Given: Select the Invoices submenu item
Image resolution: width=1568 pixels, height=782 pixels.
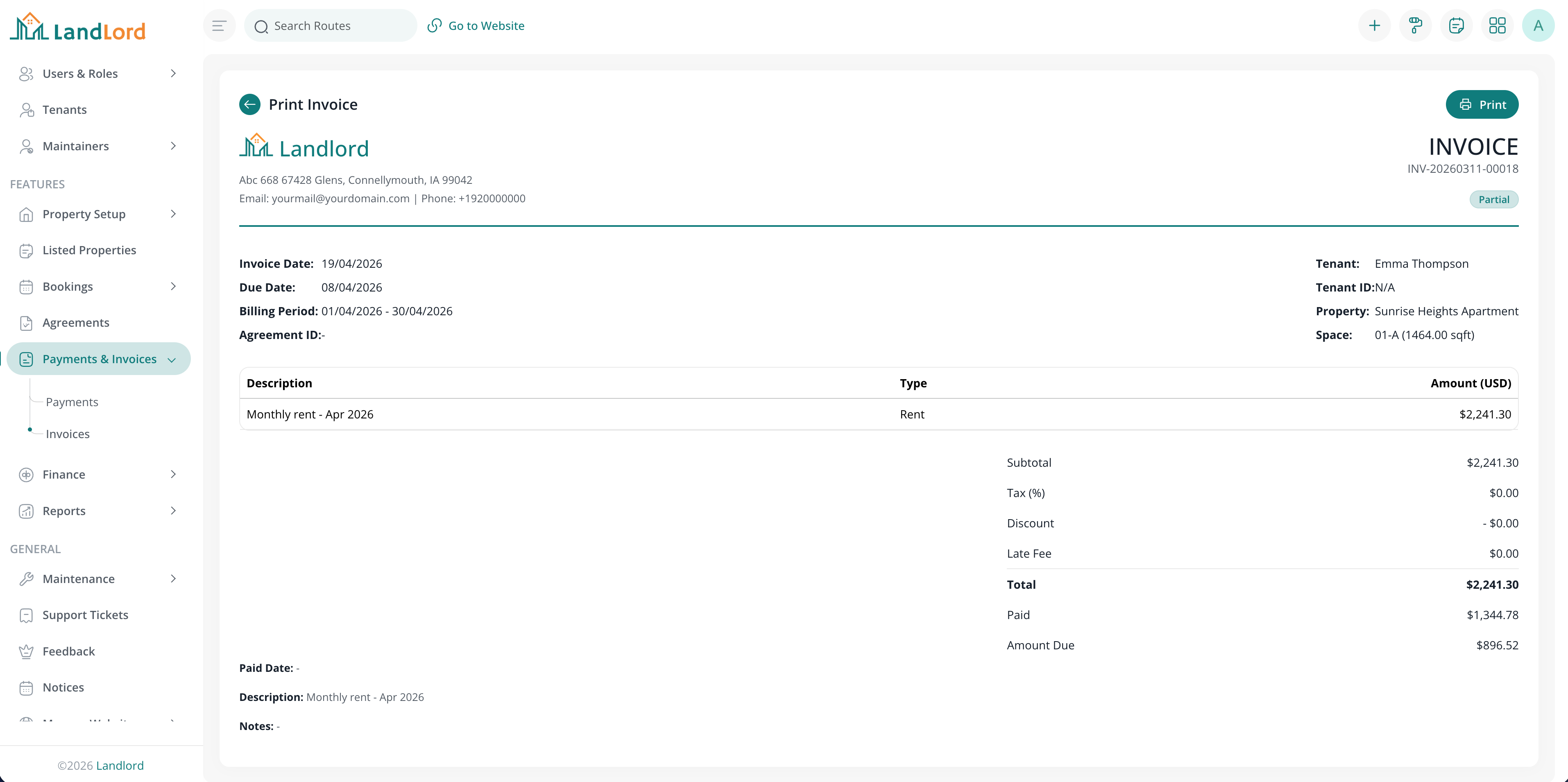Looking at the screenshot, I should [67, 433].
